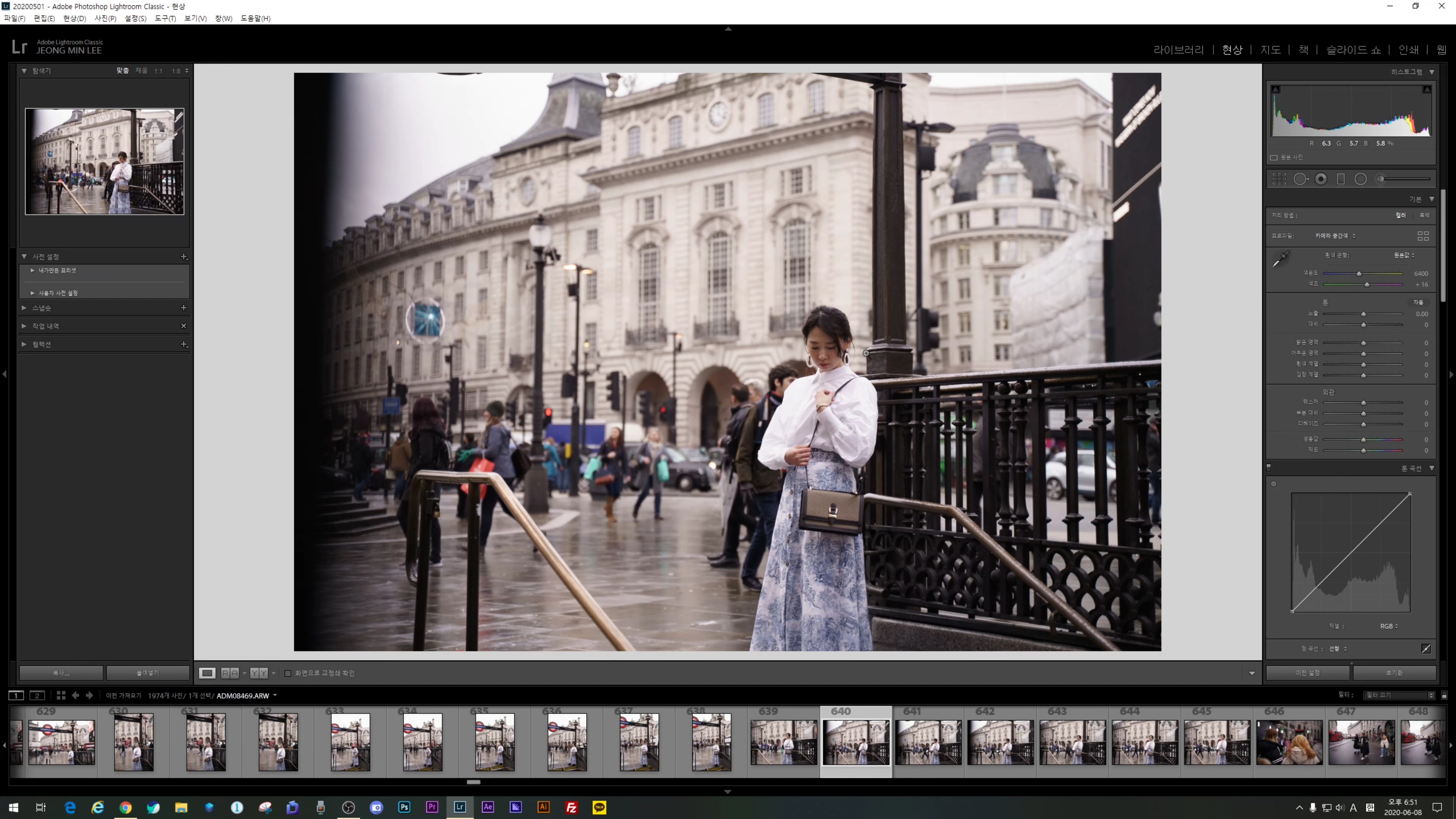Click the 초기화 reset button

click(1394, 673)
